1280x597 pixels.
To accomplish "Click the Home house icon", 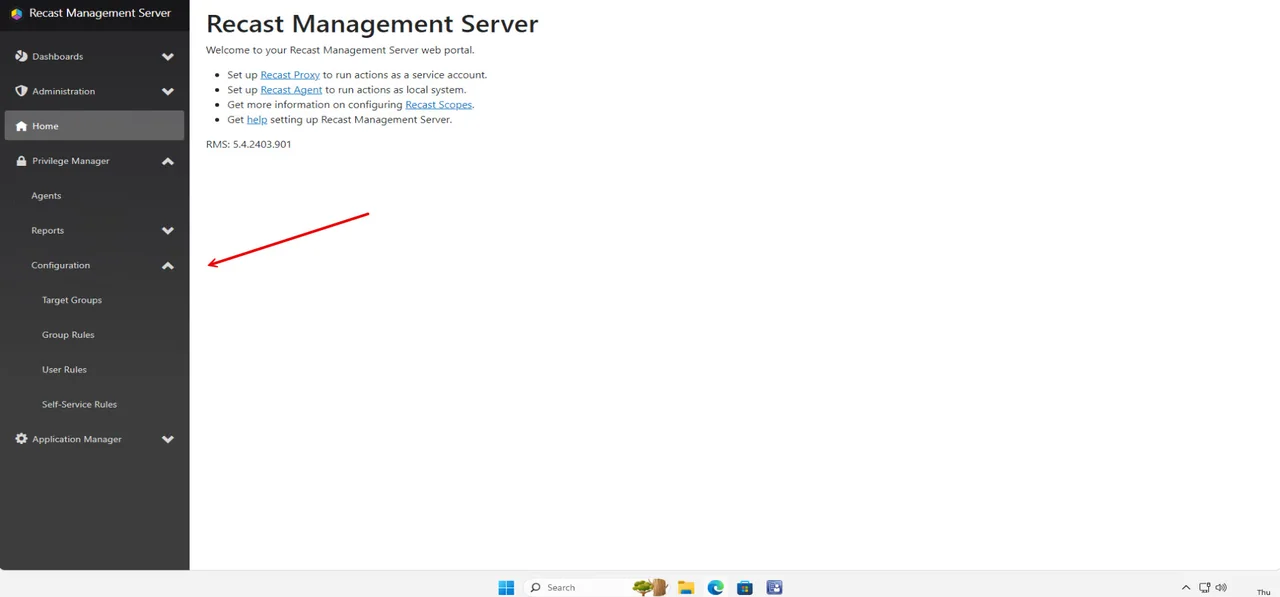I will coord(21,126).
